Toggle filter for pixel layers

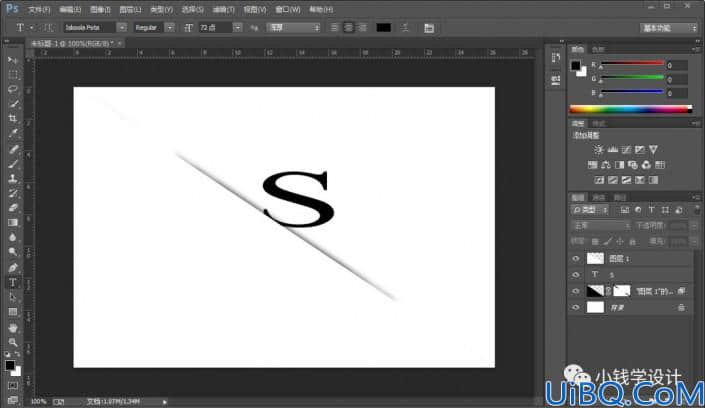click(x=625, y=210)
